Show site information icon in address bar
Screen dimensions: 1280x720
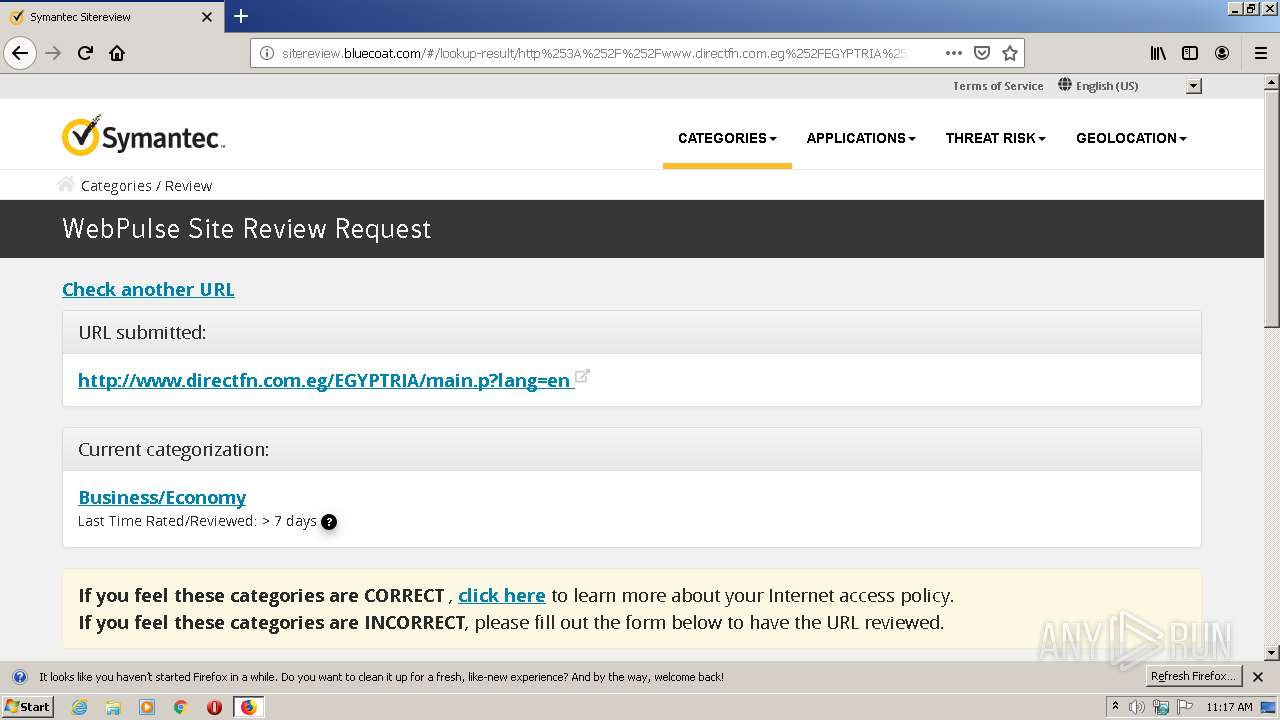point(266,53)
